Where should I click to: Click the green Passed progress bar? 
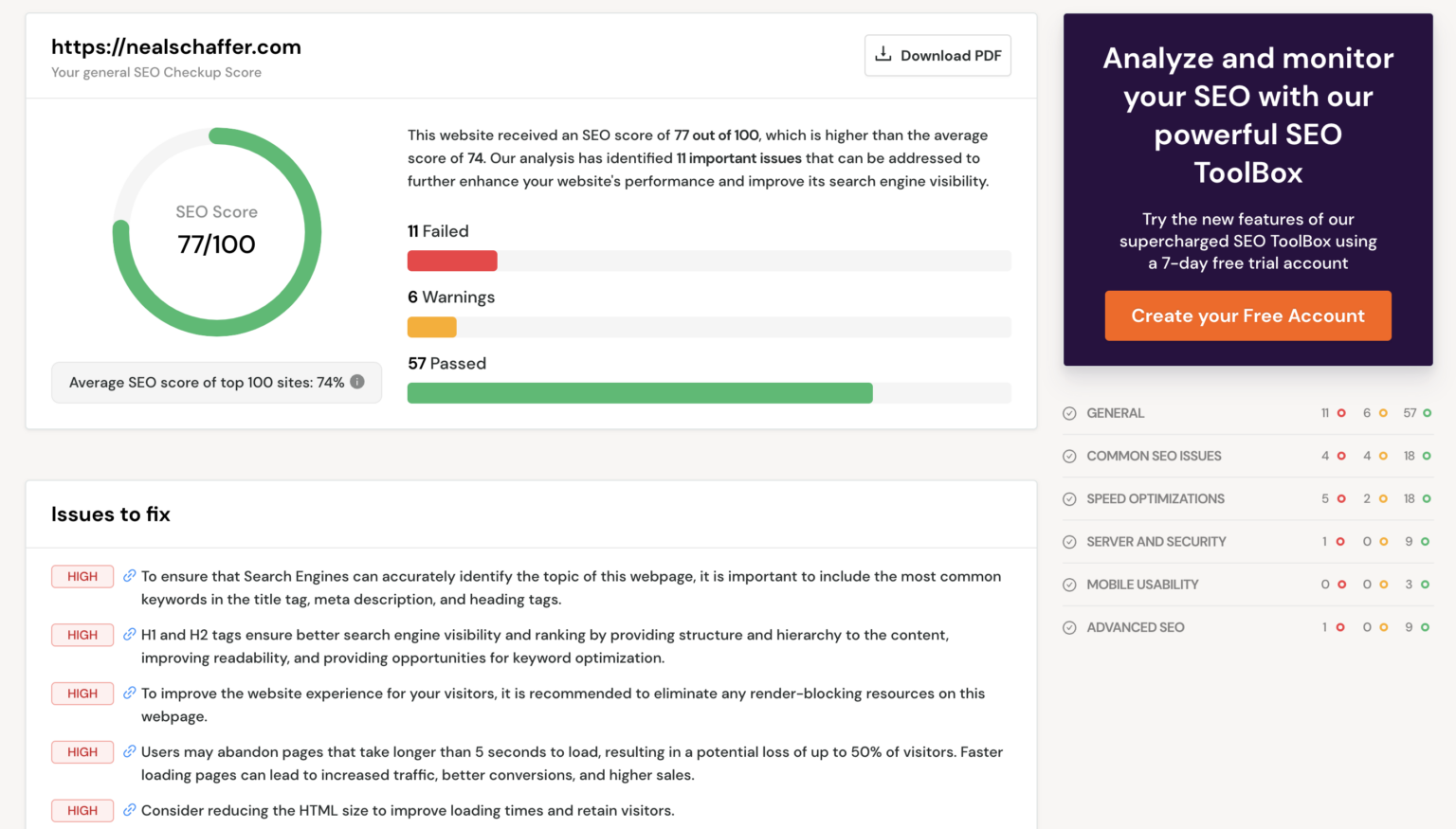pyautogui.click(x=640, y=392)
